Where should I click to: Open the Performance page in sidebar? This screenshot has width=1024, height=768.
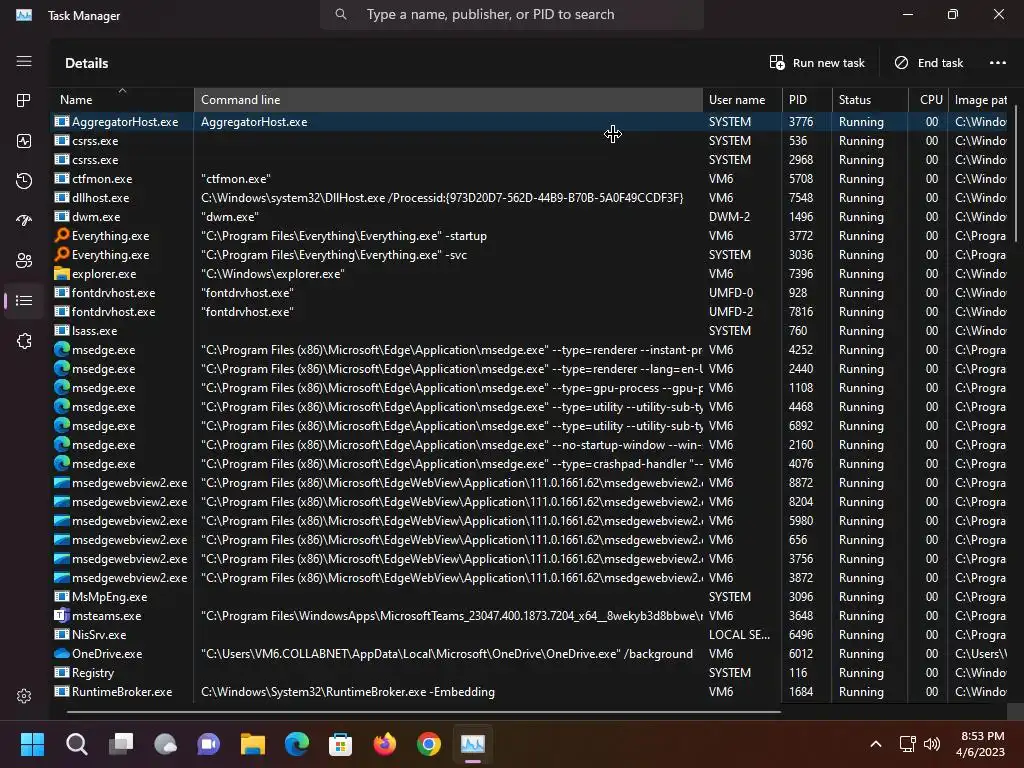[x=24, y=141]
